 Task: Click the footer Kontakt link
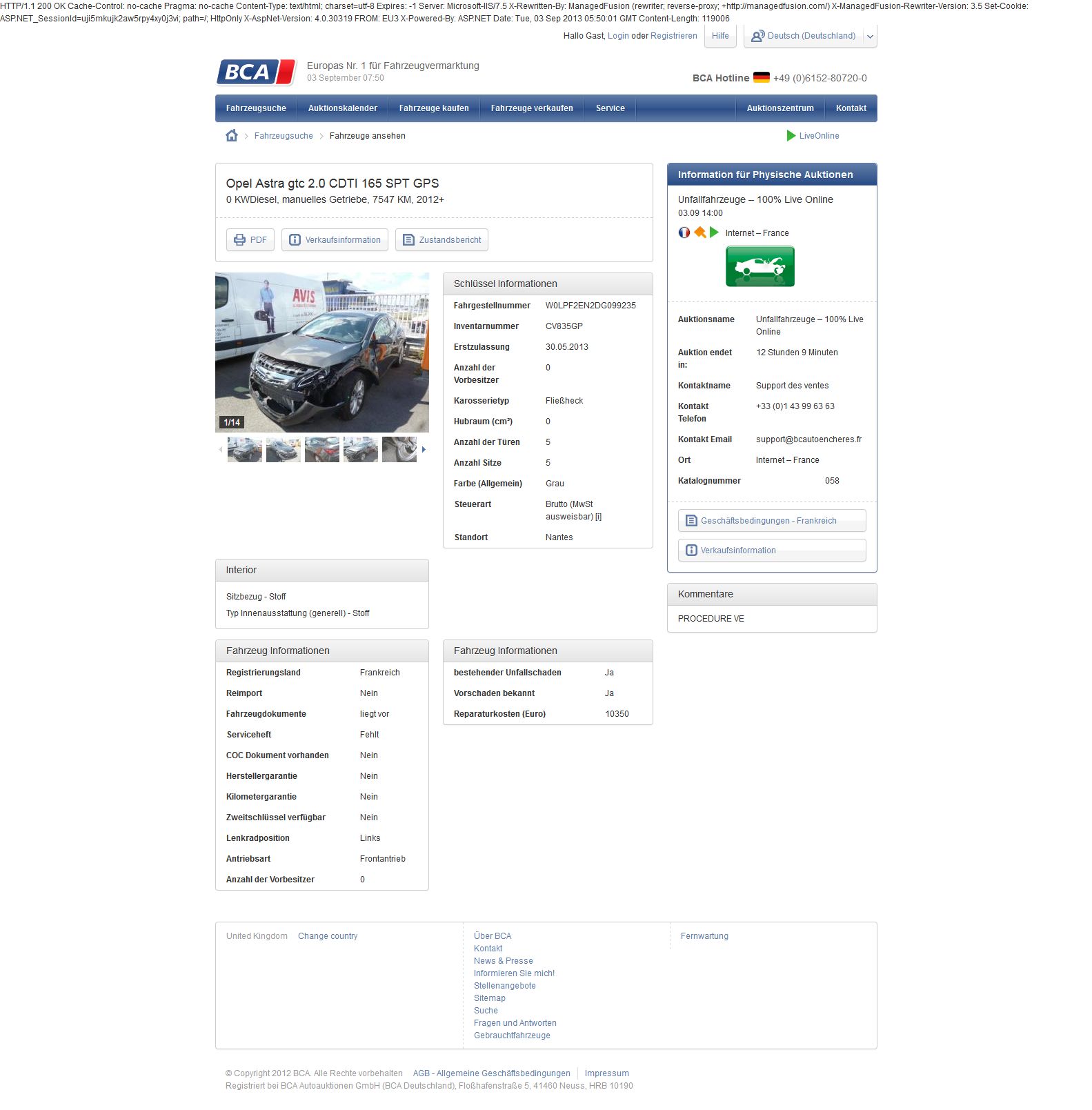pyautogui.click(x=488, y=949)
